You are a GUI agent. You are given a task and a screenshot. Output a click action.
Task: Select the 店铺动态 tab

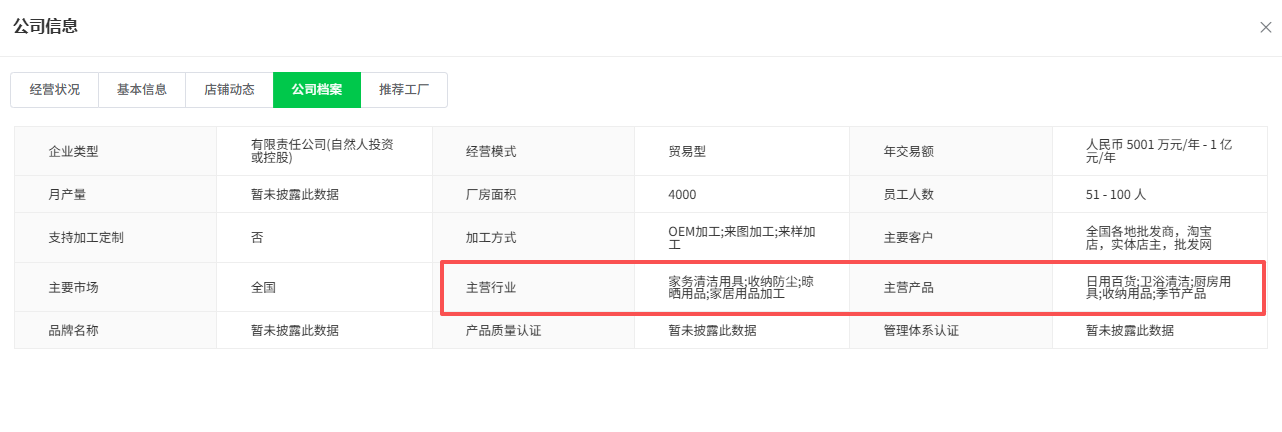click(229, 89)
